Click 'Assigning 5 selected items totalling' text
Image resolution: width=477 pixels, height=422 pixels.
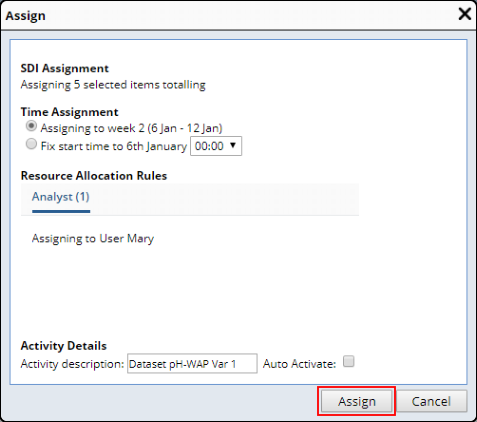(x=113, y=85)
